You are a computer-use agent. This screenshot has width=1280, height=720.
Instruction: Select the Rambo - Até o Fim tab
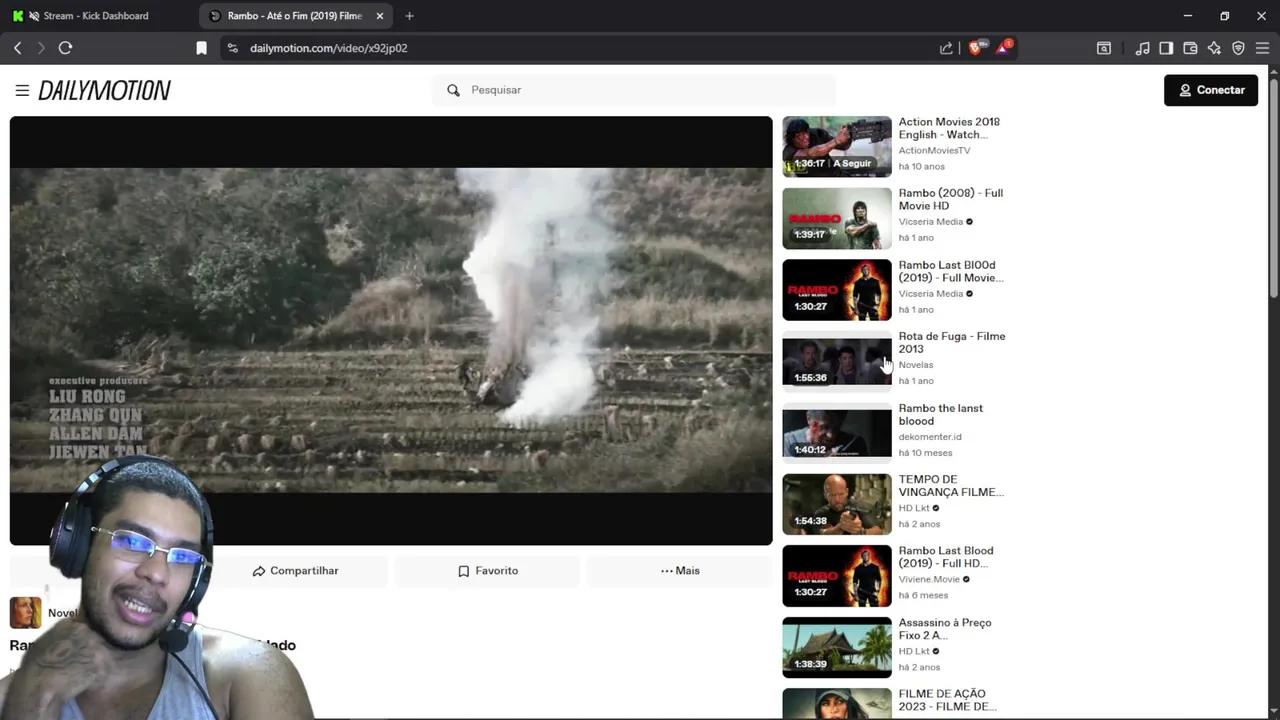295,16
